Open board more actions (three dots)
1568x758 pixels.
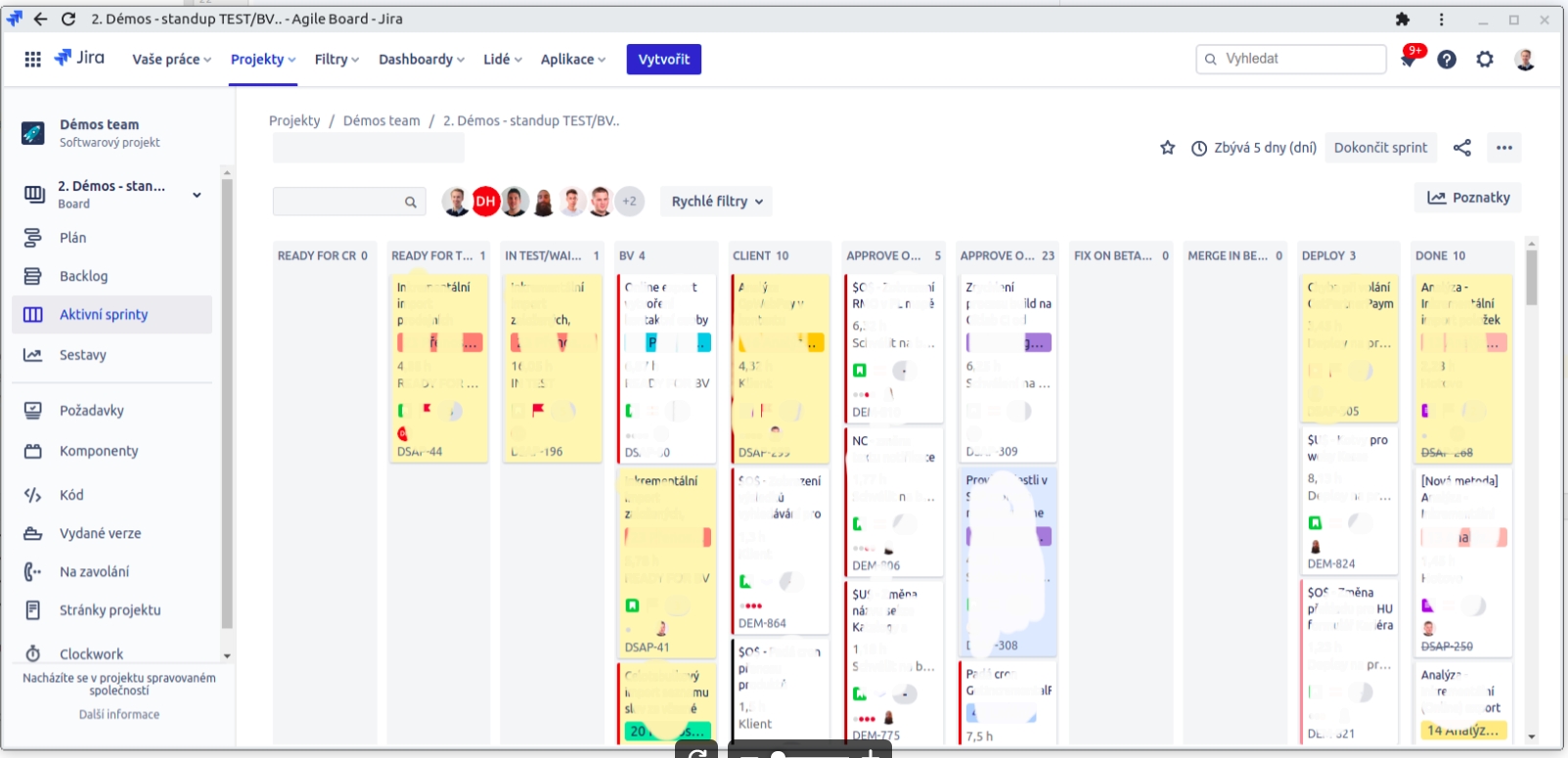[1504, 148]
